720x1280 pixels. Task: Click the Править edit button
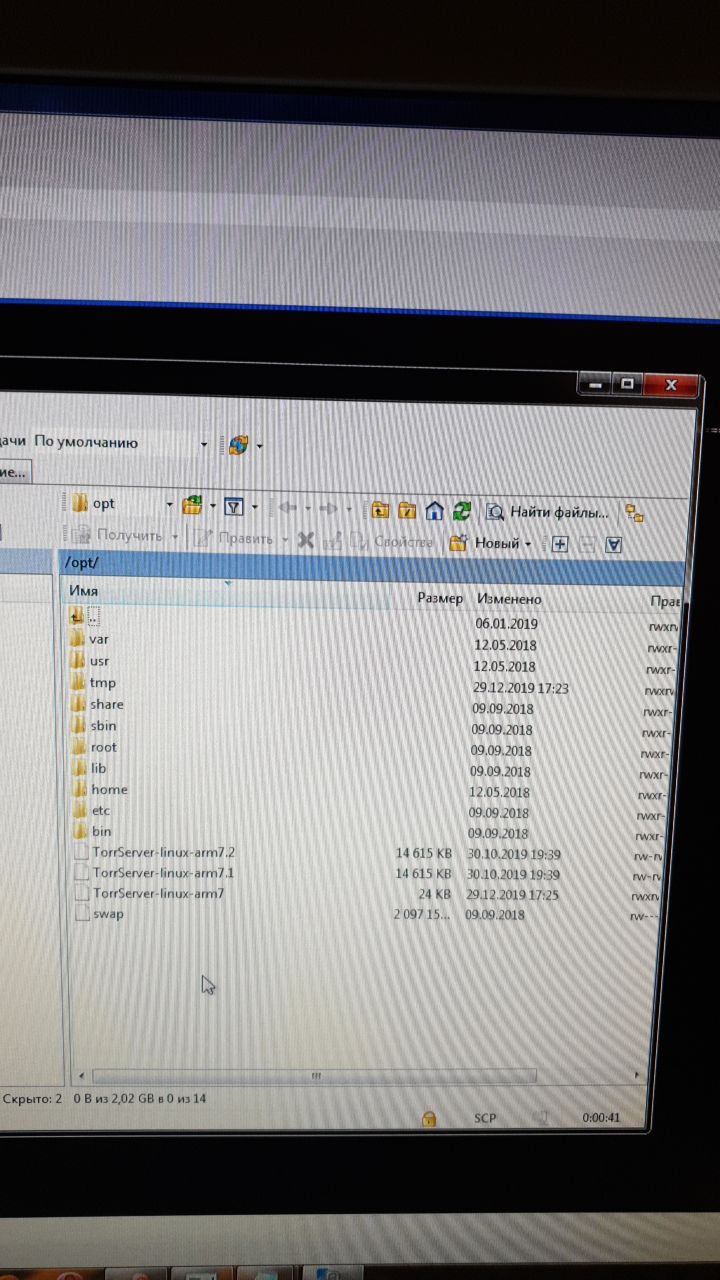click(x=235, y=538)
